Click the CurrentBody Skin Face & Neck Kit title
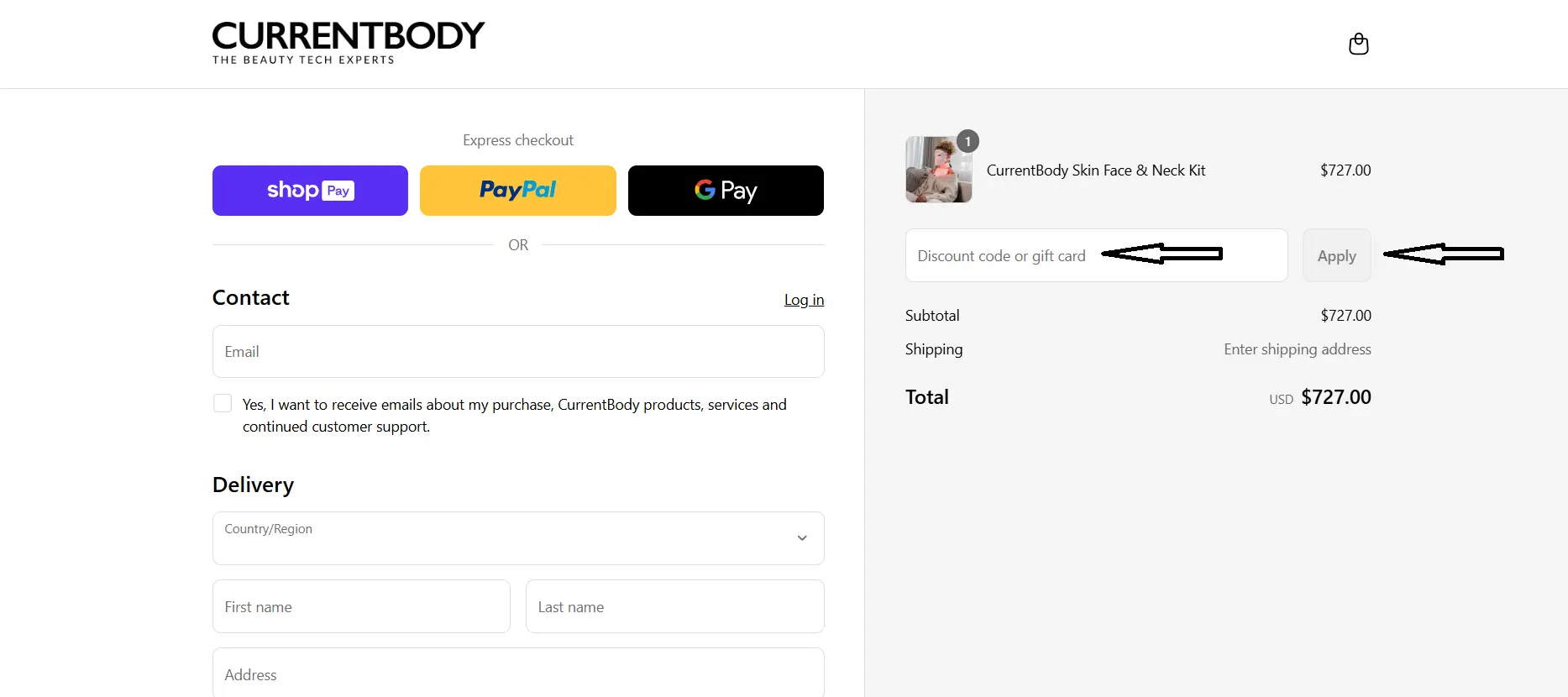This screenshot has height=697, width=1568. coord(1095,170)
